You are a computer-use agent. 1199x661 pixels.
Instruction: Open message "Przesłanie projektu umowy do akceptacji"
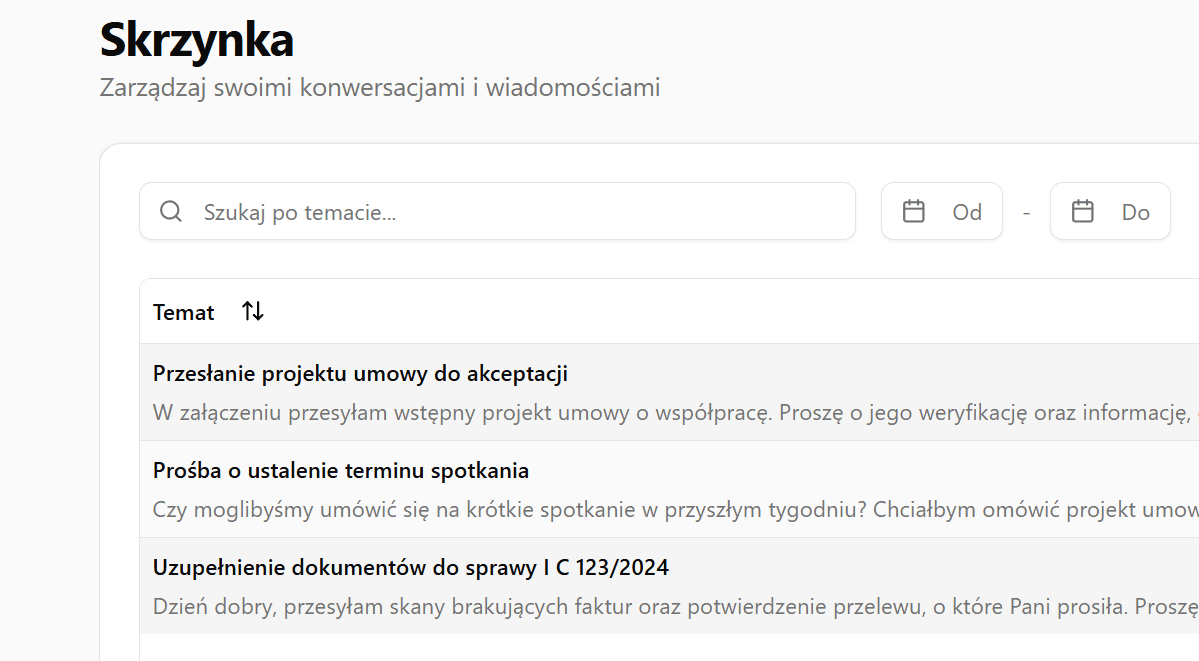[x=360, y=373]
